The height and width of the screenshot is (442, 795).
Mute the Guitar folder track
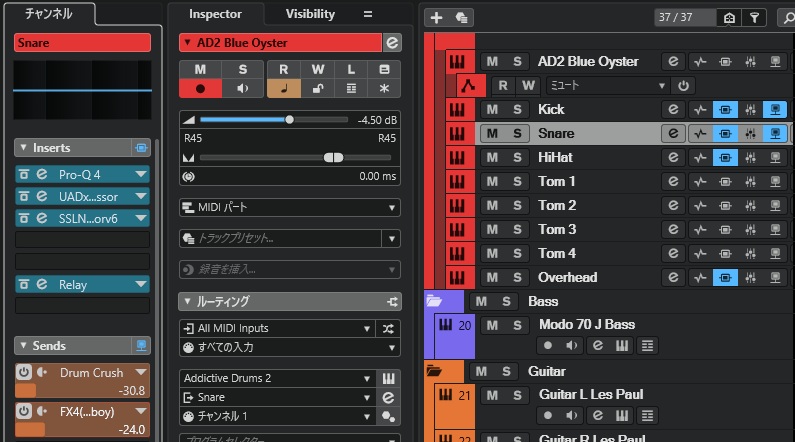(481, 372)
